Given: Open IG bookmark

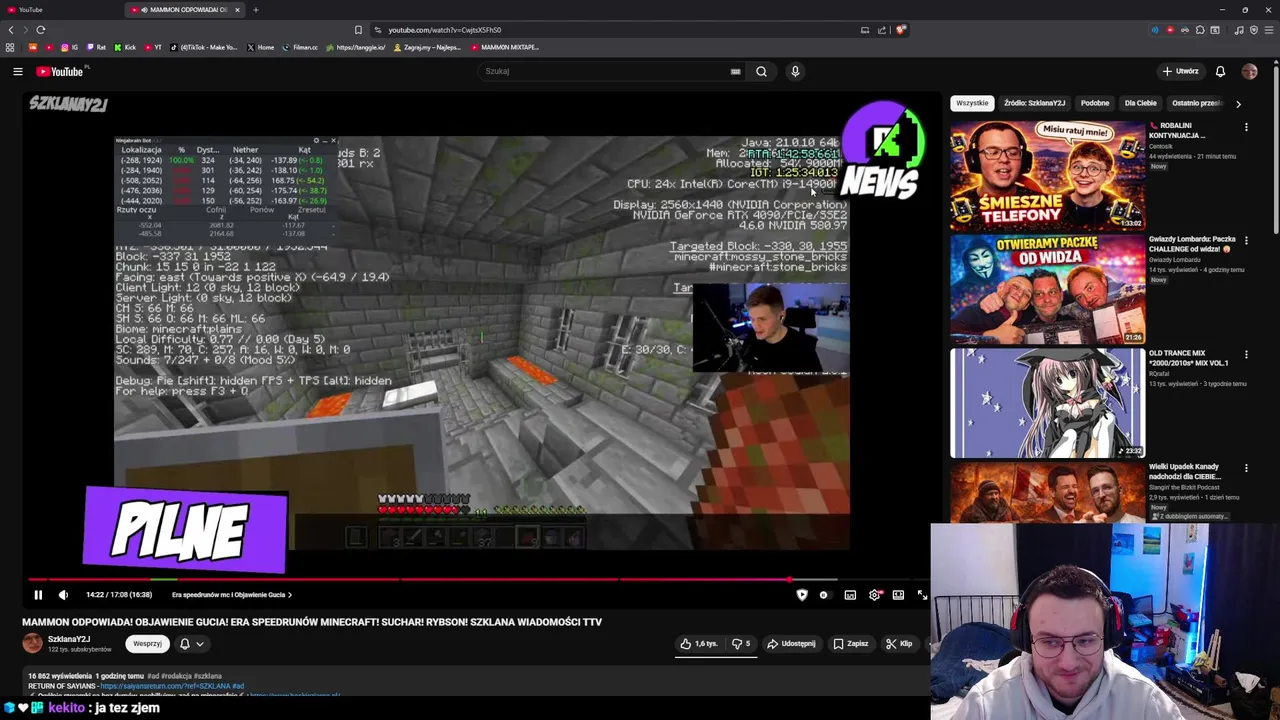Looking at the screenshot, I should (x=69, y=47).
